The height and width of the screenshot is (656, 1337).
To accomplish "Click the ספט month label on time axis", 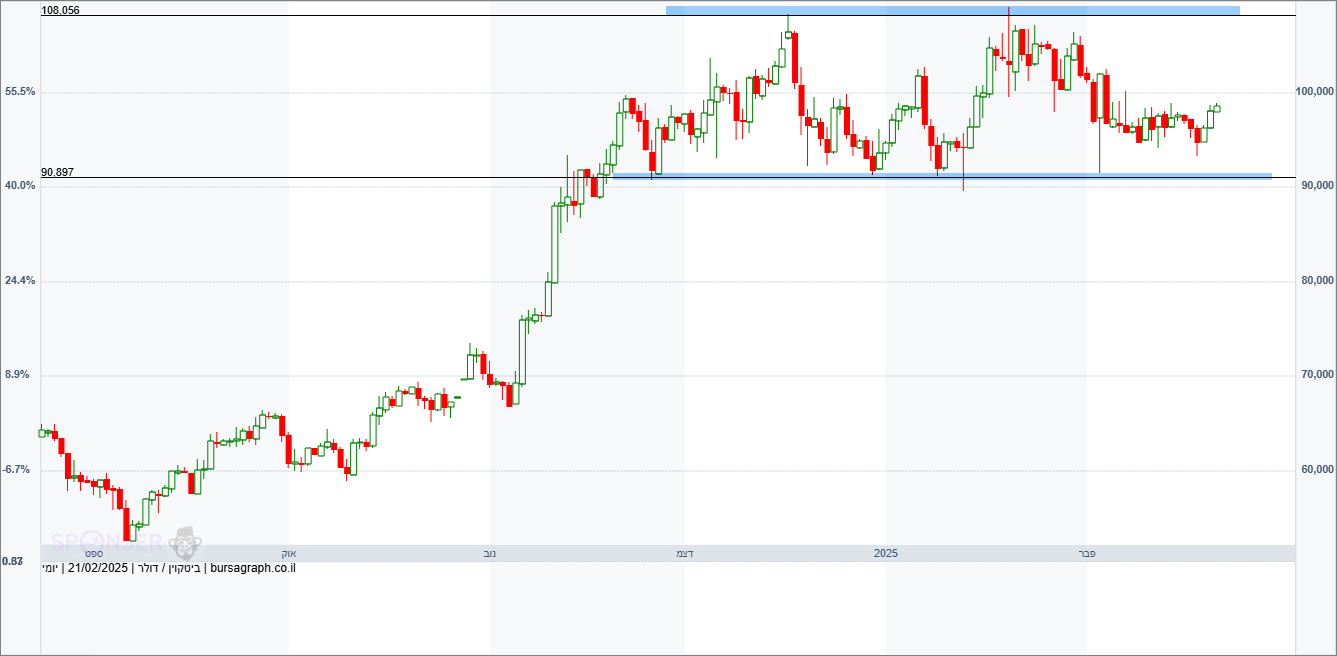I will tap(94, 553).
